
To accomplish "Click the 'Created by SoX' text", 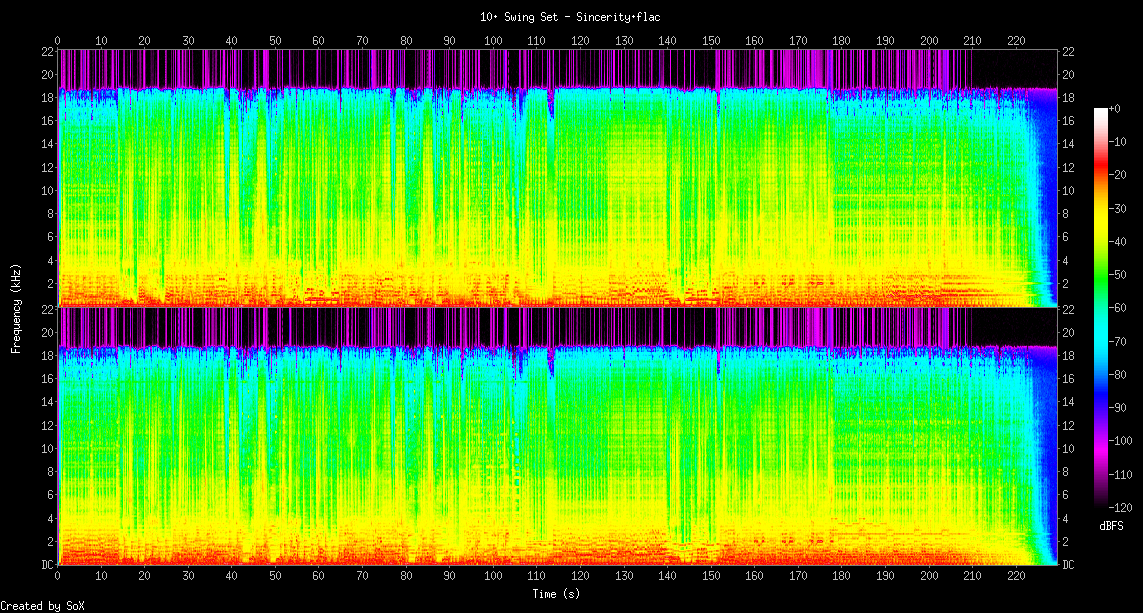I will pyautogui.click(x=42, y=606).
